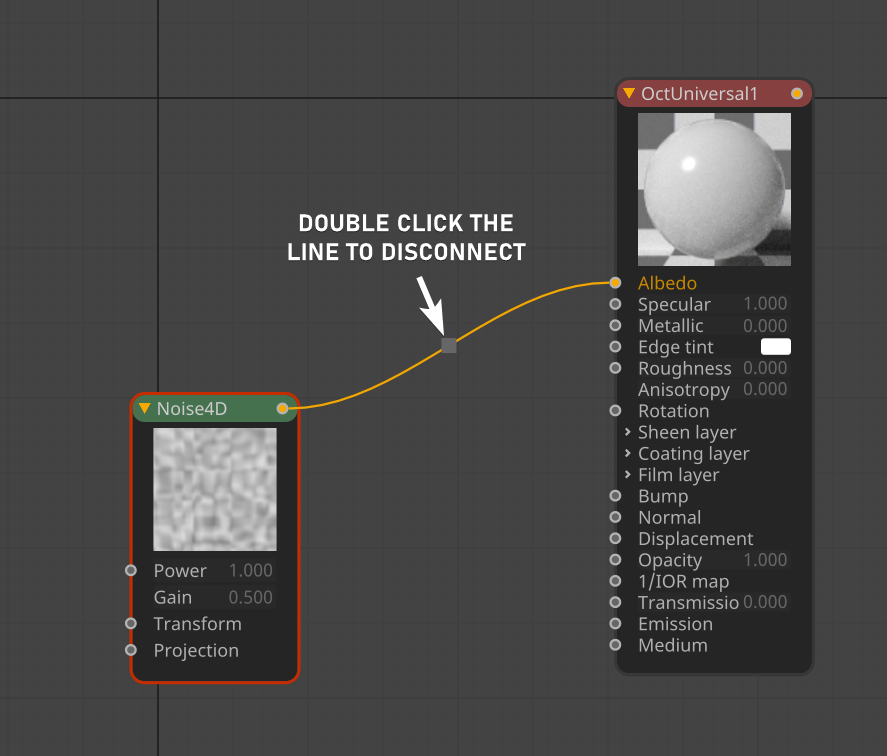Expand the Film layer section
This screenshot has width=887, height=756.
(627, 475)
